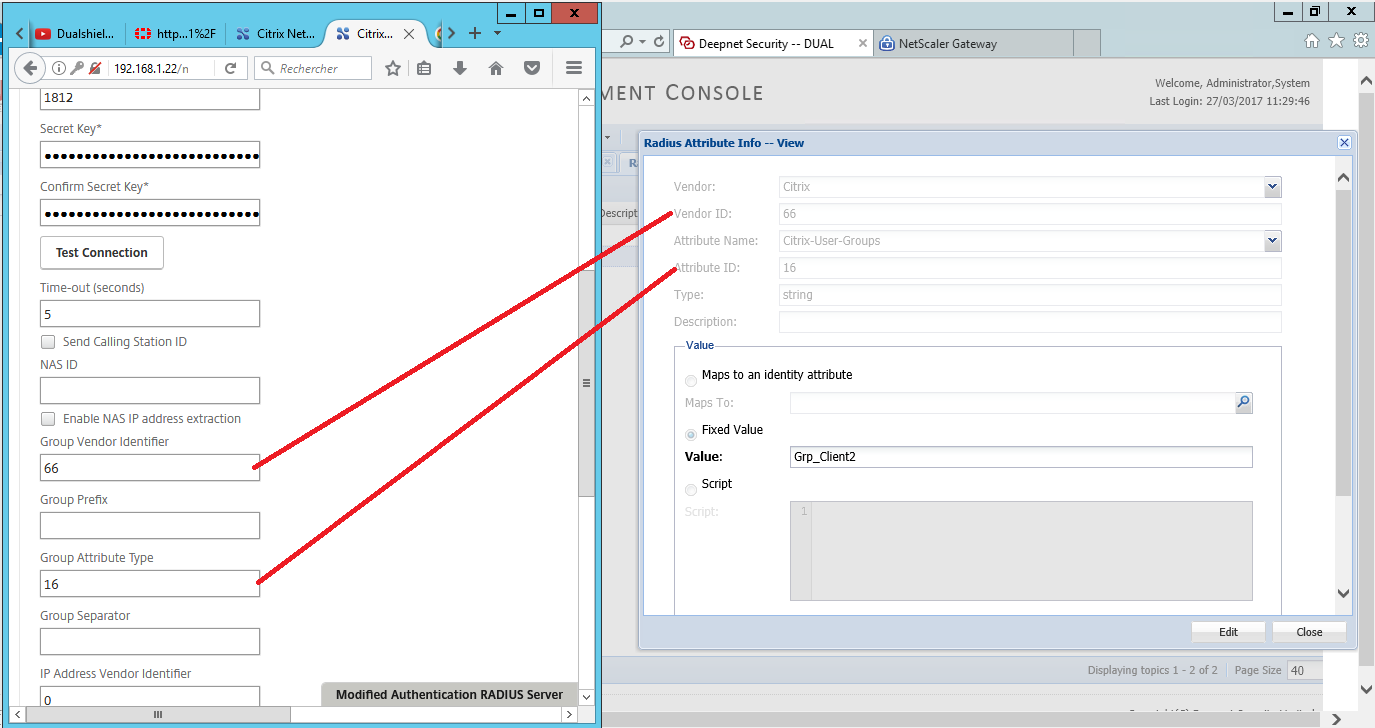1375x728 pixels.
Task: Open the Firefox downloads arrow icon
Action: (460, 68)
